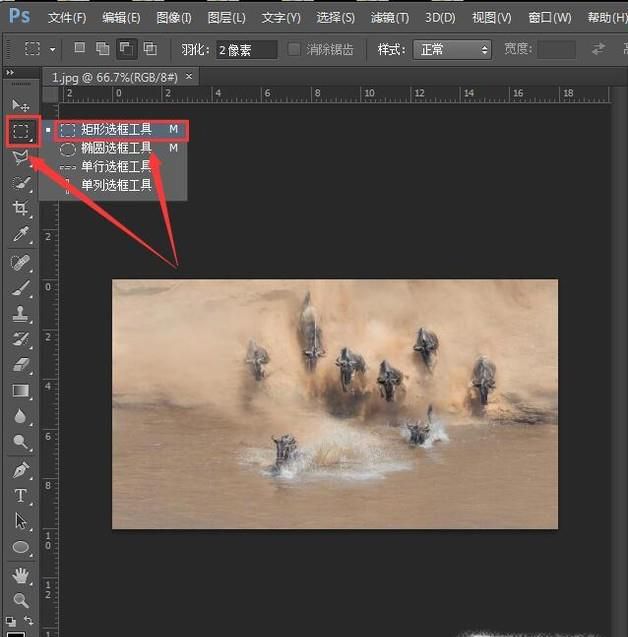Switch to 1.jpg document tab
The width and height of the screenshot is (628, 637).
(115, 77)
